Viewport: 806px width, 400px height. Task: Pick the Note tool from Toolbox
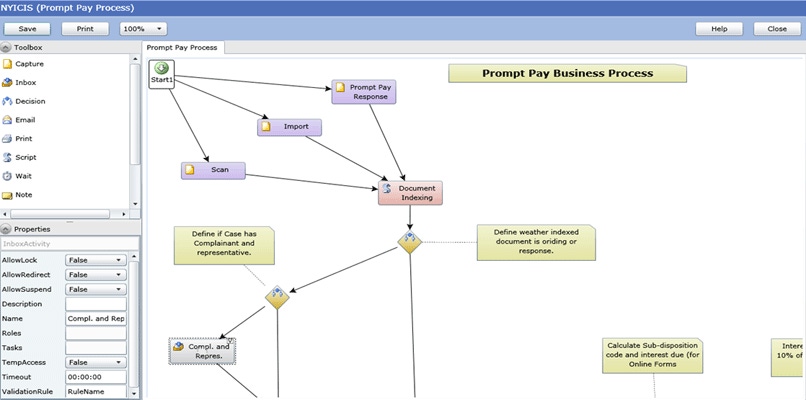click(8, 194)
